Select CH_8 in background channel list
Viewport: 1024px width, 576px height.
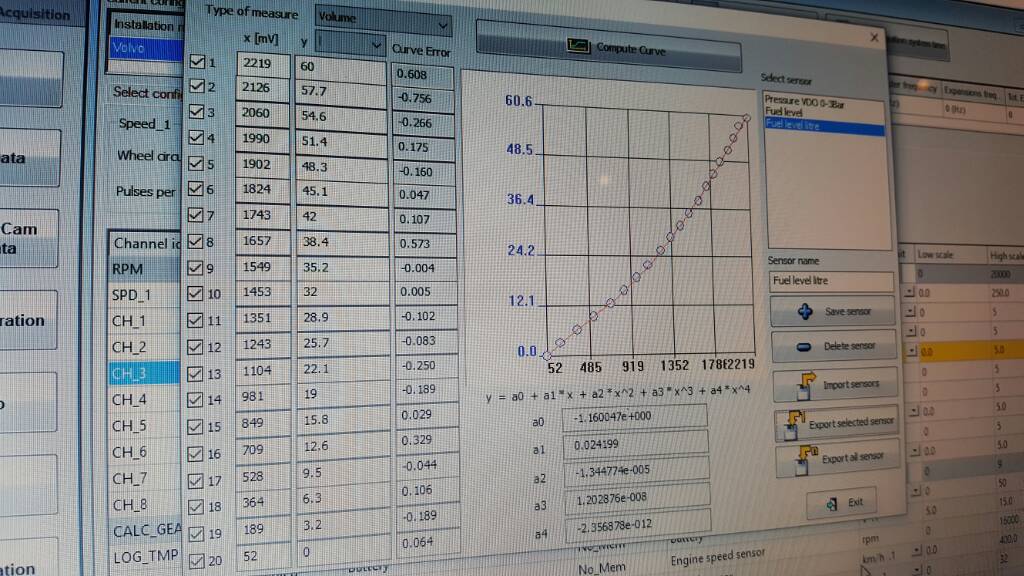click(x=144, y=505)
